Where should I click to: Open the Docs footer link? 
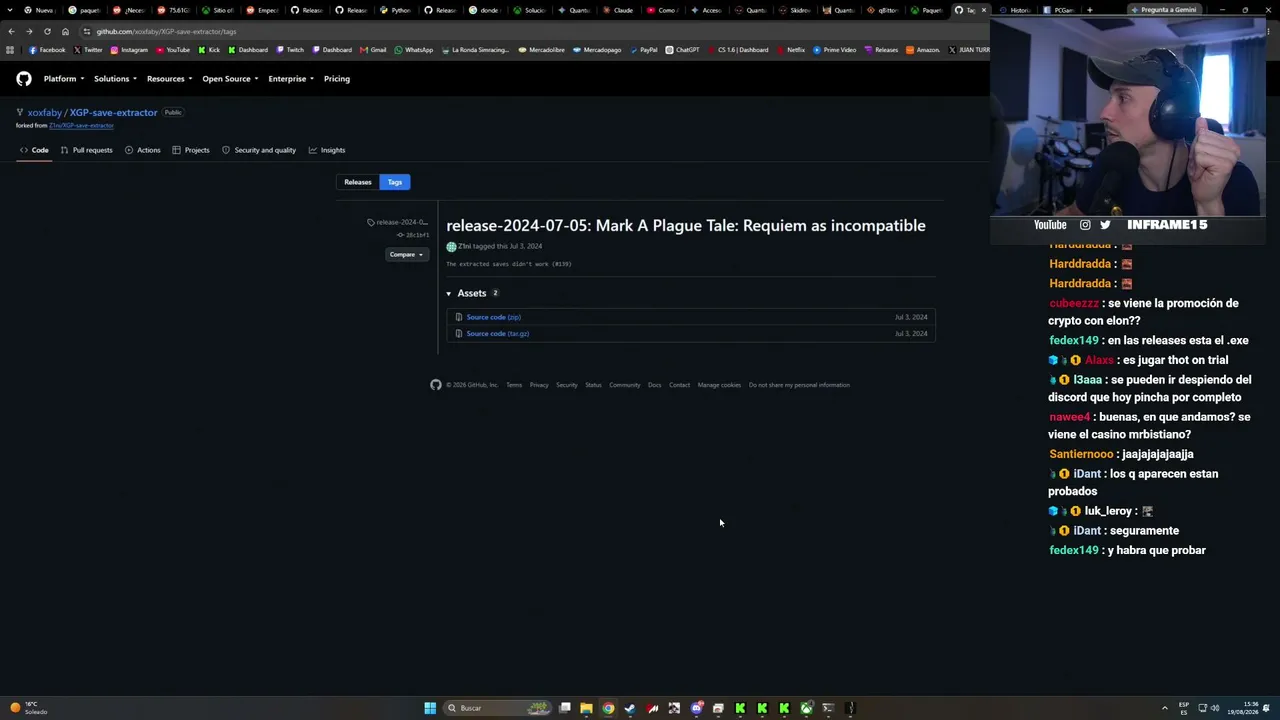(654, 385)
